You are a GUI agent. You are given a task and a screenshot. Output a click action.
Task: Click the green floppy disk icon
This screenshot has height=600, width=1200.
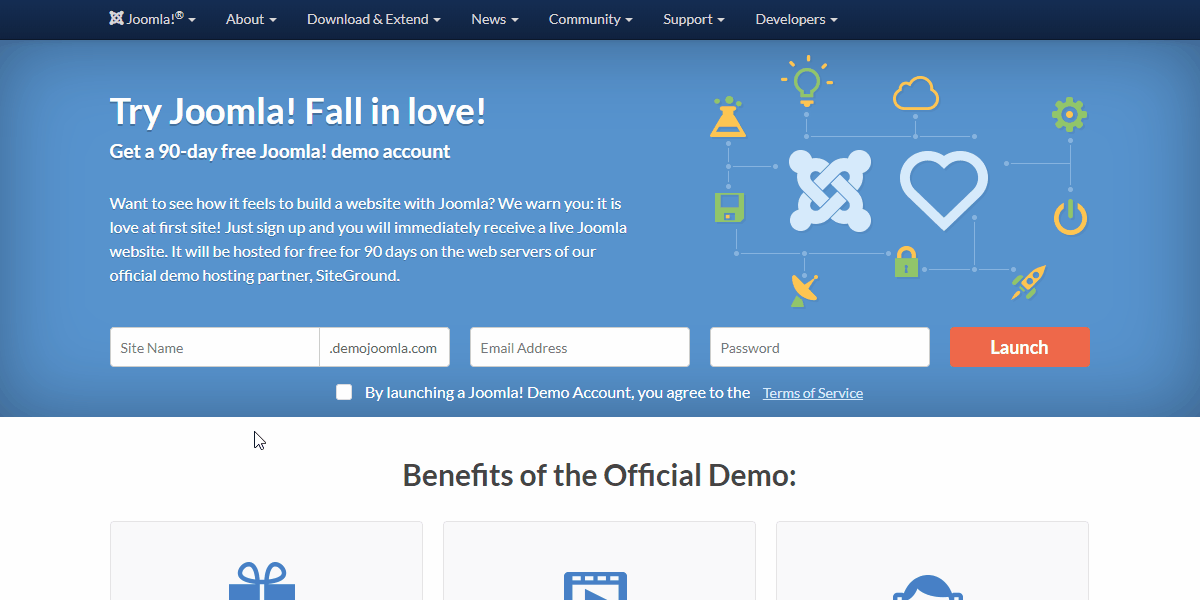pyautogui.click(x=730, y=207)
